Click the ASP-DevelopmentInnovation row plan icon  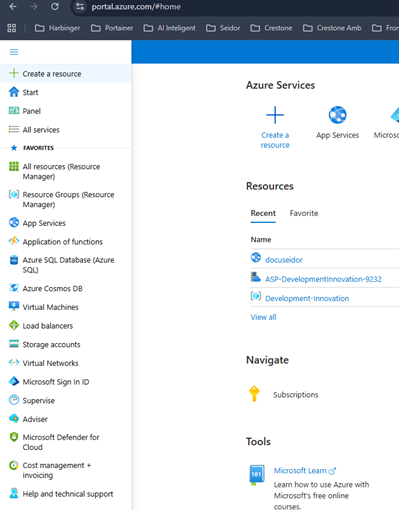point(256,277)
